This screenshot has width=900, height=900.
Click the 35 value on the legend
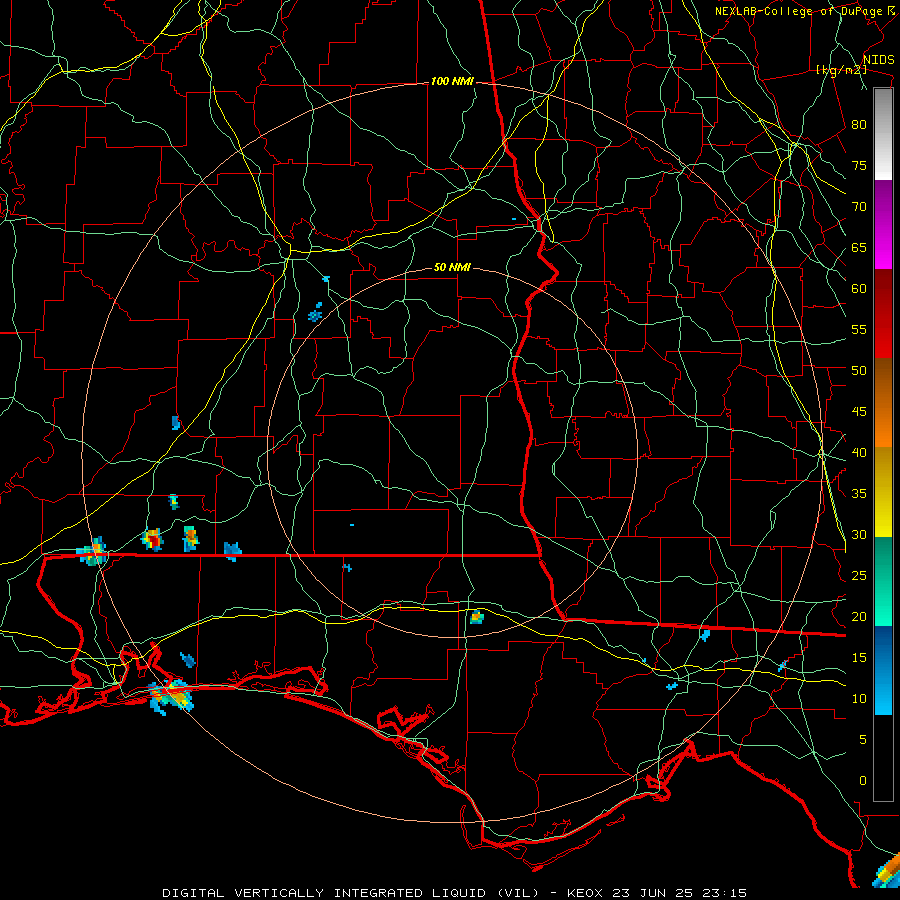[x=859, y=494]
